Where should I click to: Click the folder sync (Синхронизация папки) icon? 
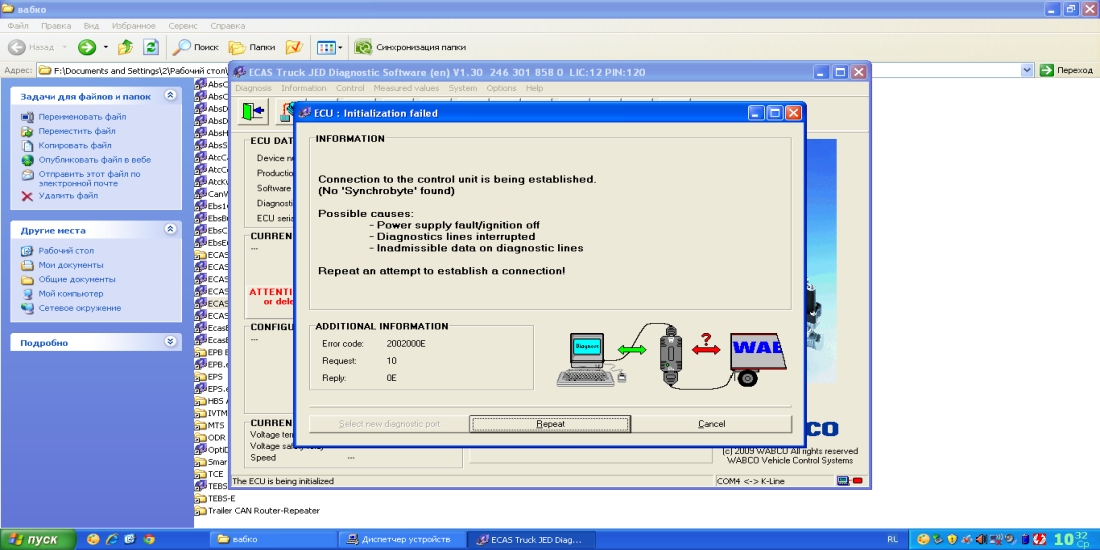click(x=363, y=47)
